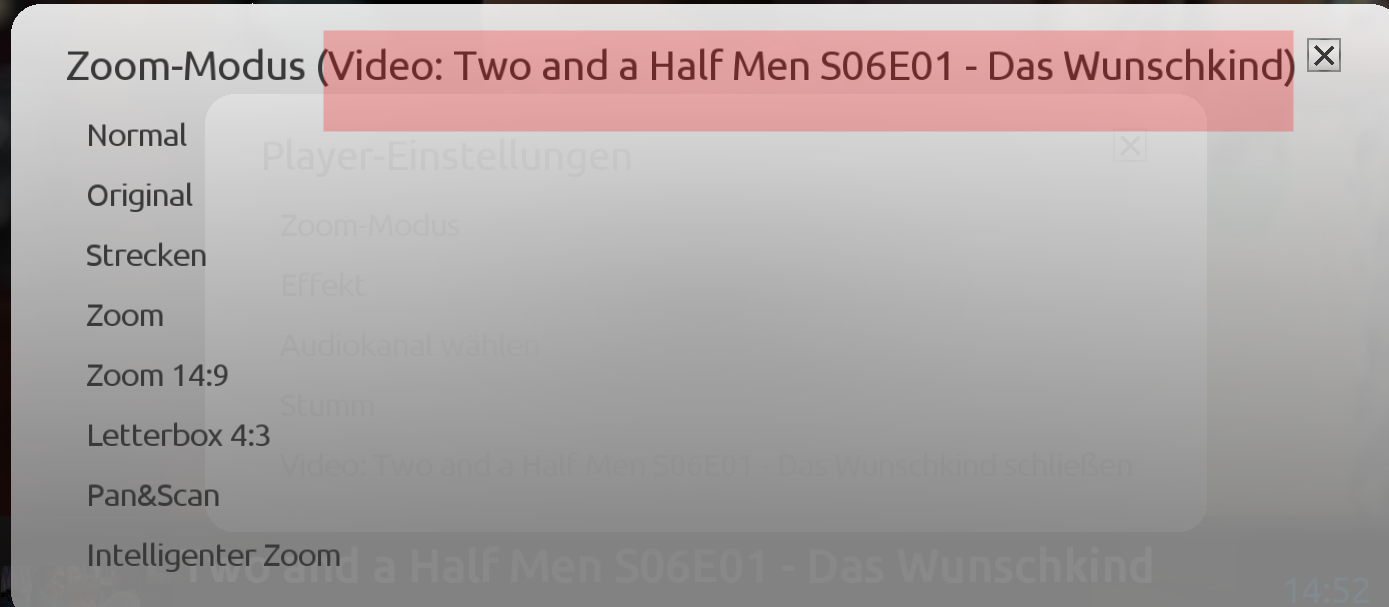Screen dimensions: 1389x607
Task: Select Pan&Scan zoom mode
Action: tap(153, 496)
